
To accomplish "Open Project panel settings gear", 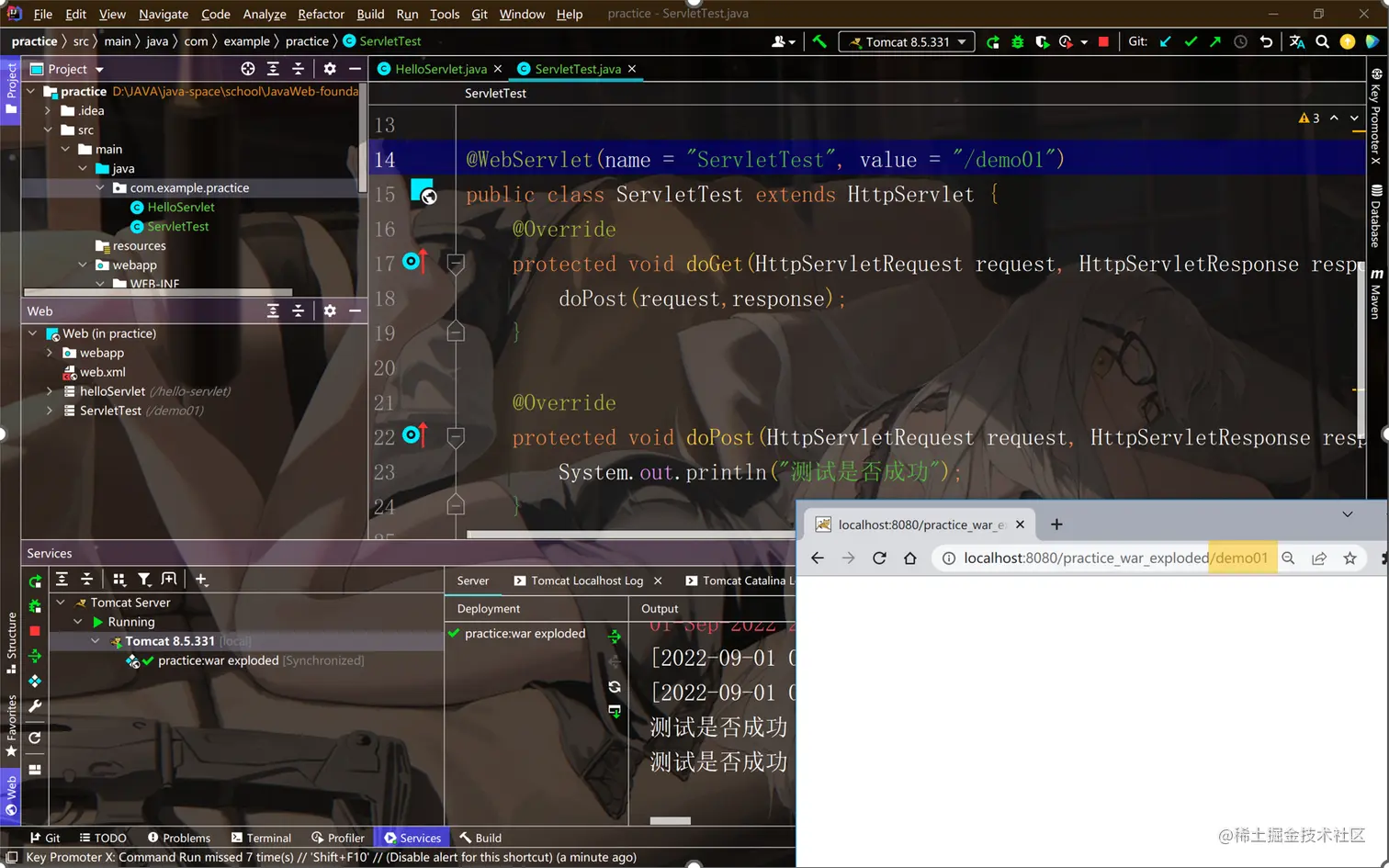I will tap(330, 69).
